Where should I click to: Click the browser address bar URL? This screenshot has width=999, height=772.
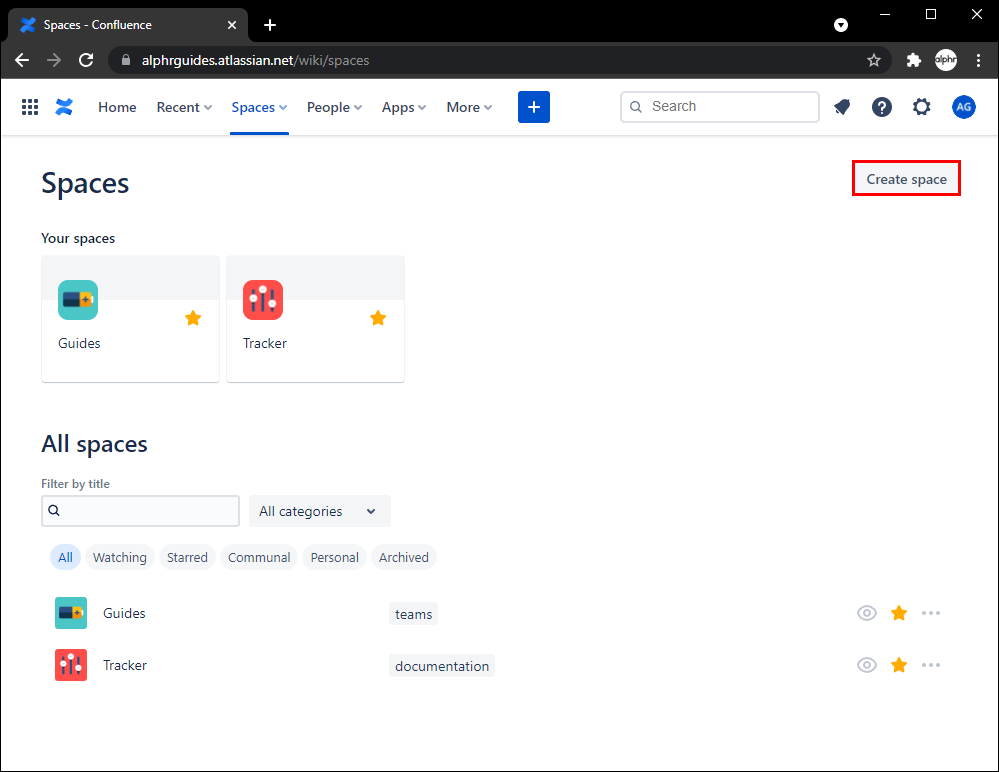click(255, 61)
